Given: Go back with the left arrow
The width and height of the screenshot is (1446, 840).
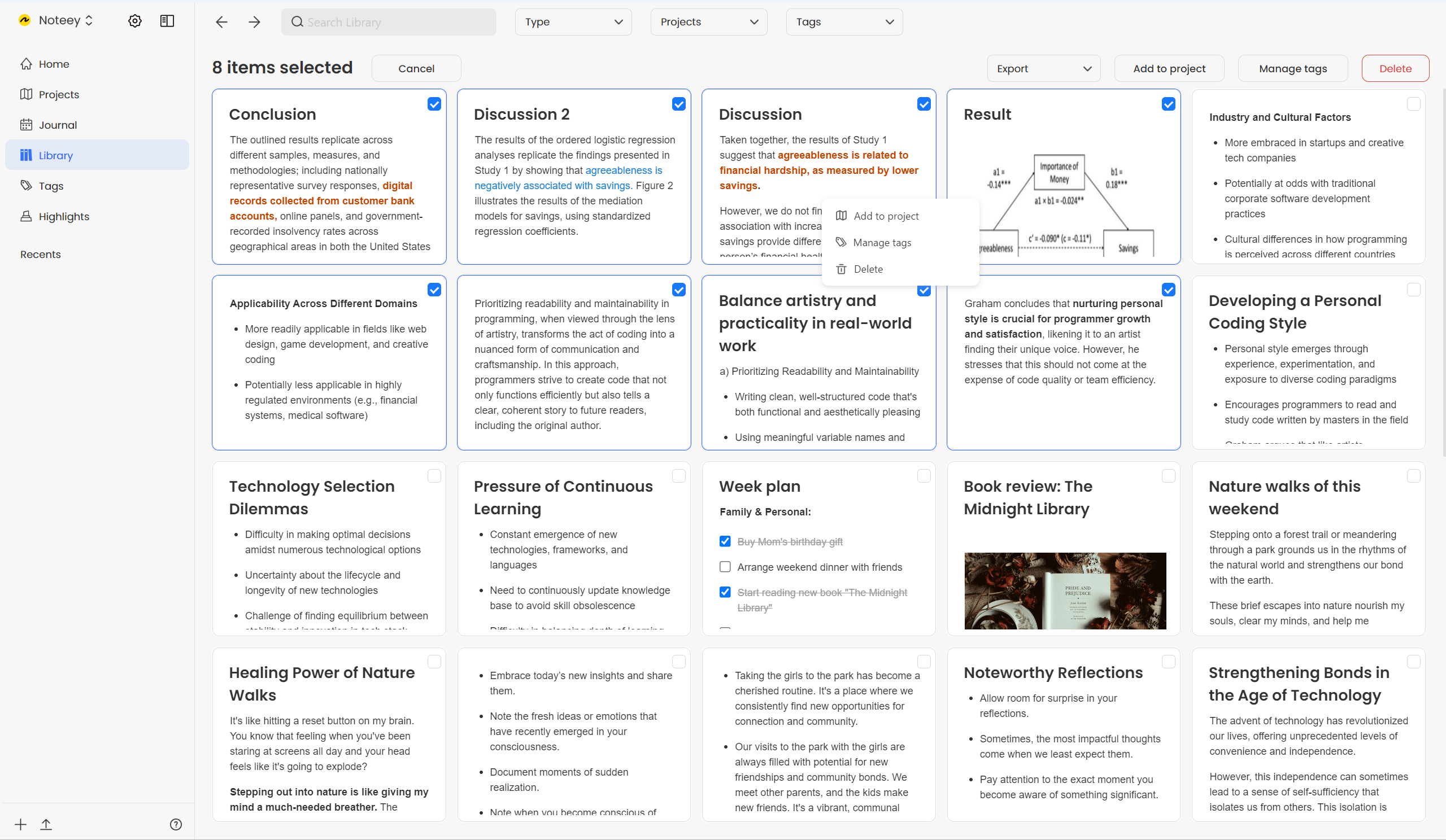Looking at the screenshot, I should point(221,23).
